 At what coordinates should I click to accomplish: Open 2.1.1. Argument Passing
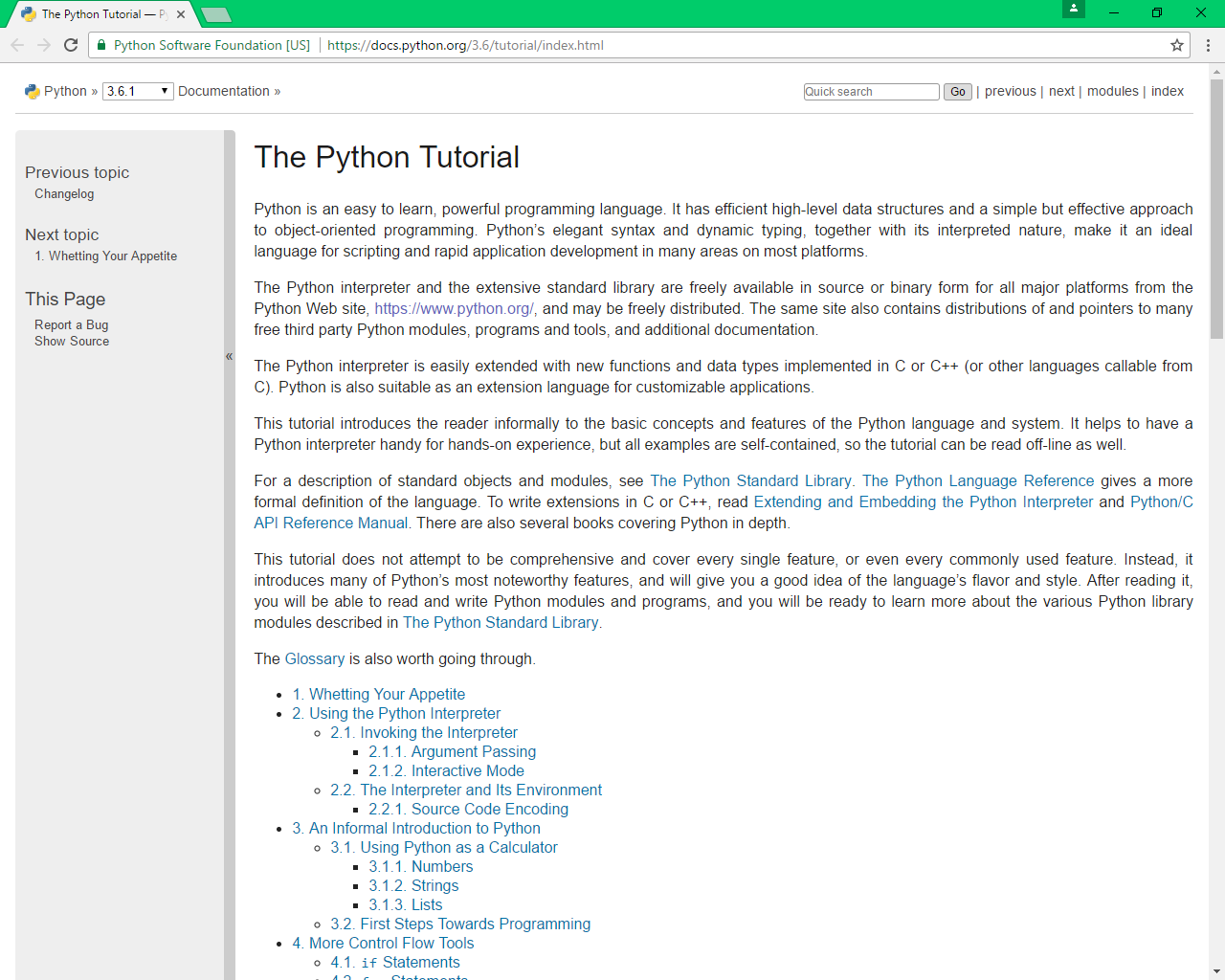point(453,751)
